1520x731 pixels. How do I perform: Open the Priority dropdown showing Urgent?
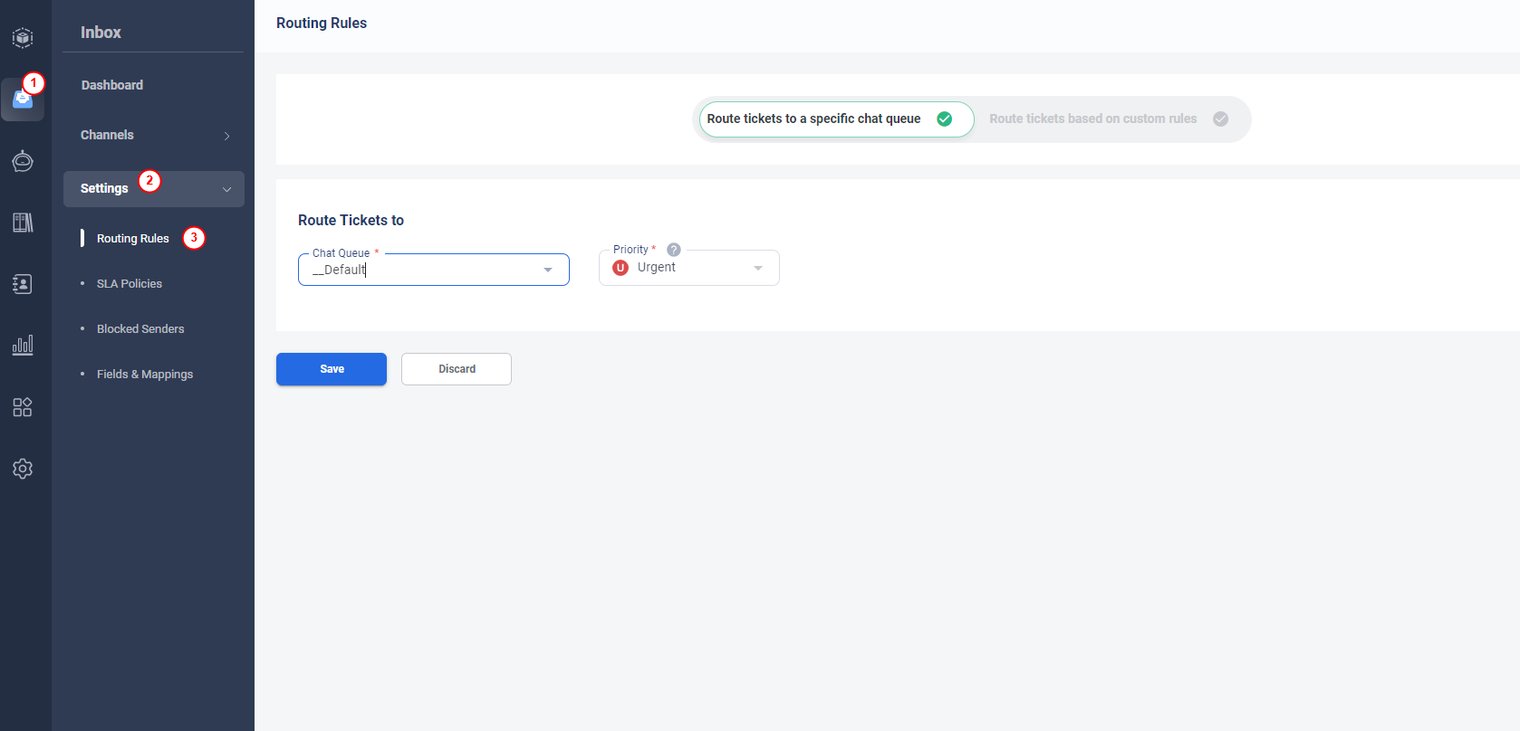click(x=689, y=268)
